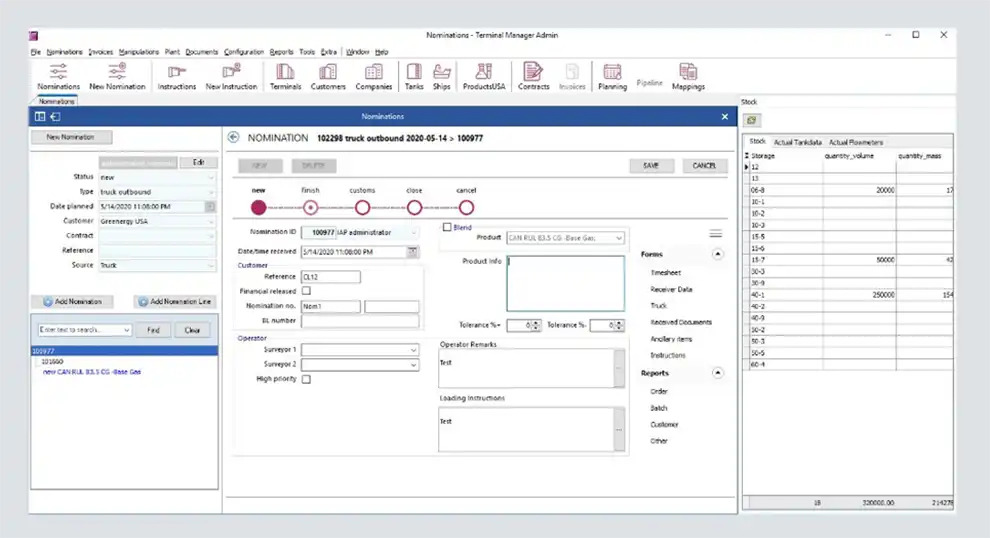This screenshot has width=990, height=538.
Task: Open the Customers toolbar icon
Action: pyautogui.click(x=328, y=76)
